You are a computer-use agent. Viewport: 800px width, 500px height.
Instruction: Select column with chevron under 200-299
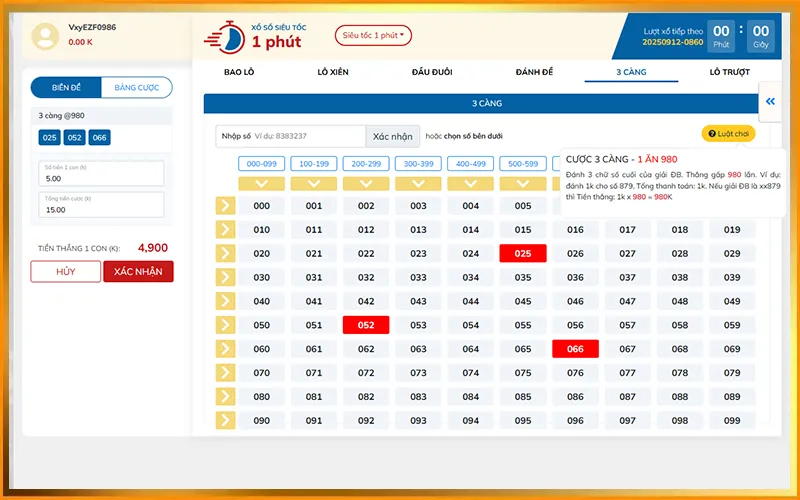[x=366, y=184]
